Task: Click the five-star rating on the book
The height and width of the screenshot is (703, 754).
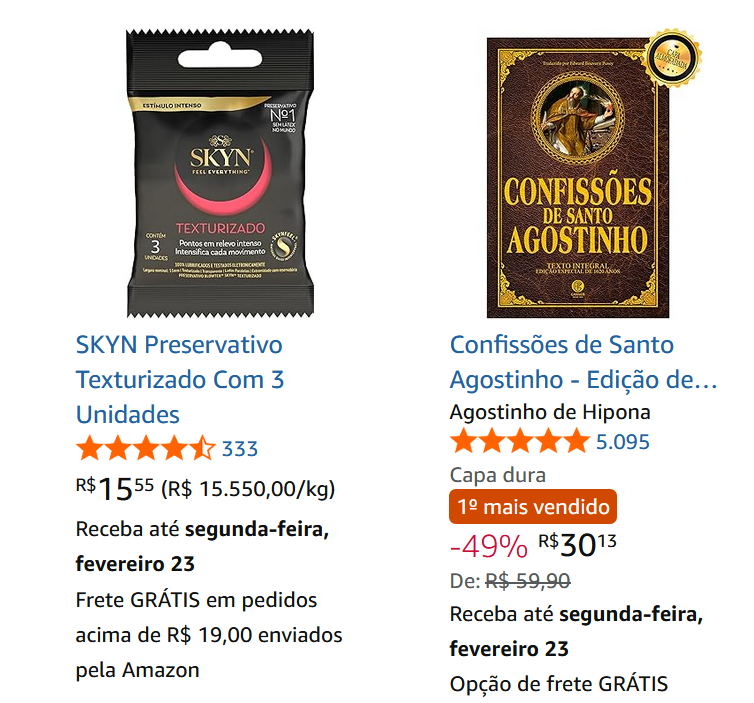Action: pos(520,441)
